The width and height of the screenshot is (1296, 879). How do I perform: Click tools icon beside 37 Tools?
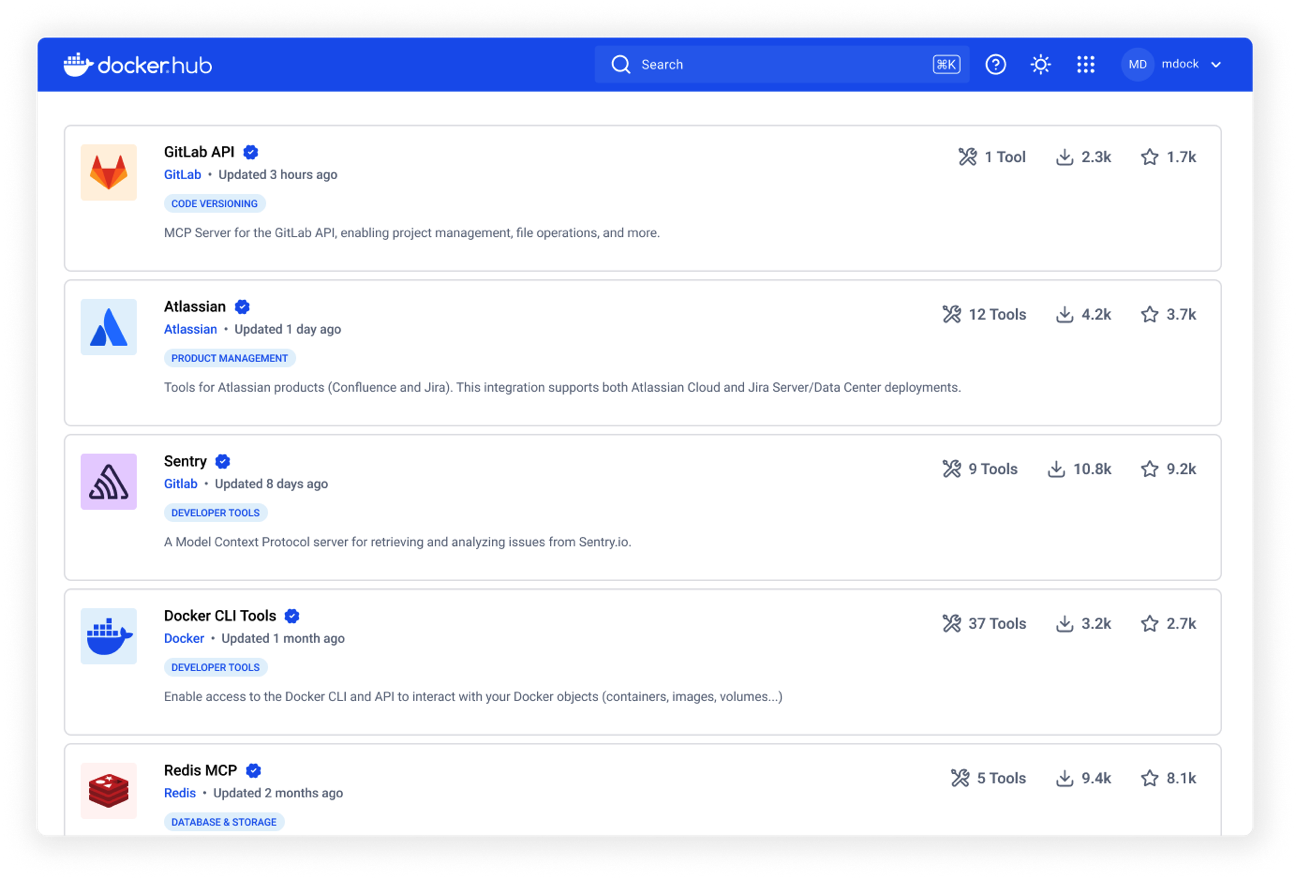(951, 623)
